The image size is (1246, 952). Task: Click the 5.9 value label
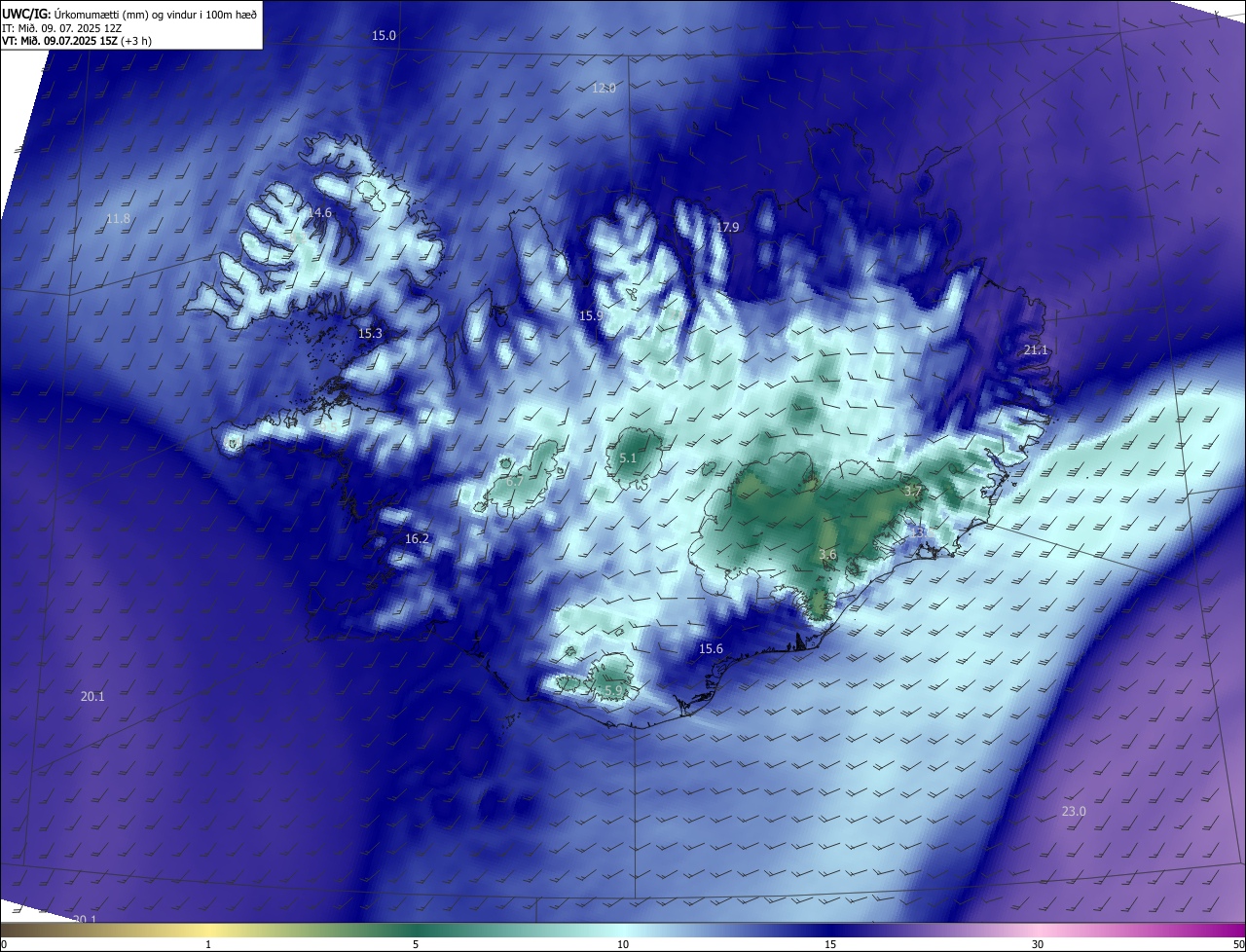click(x=613, y=690)
